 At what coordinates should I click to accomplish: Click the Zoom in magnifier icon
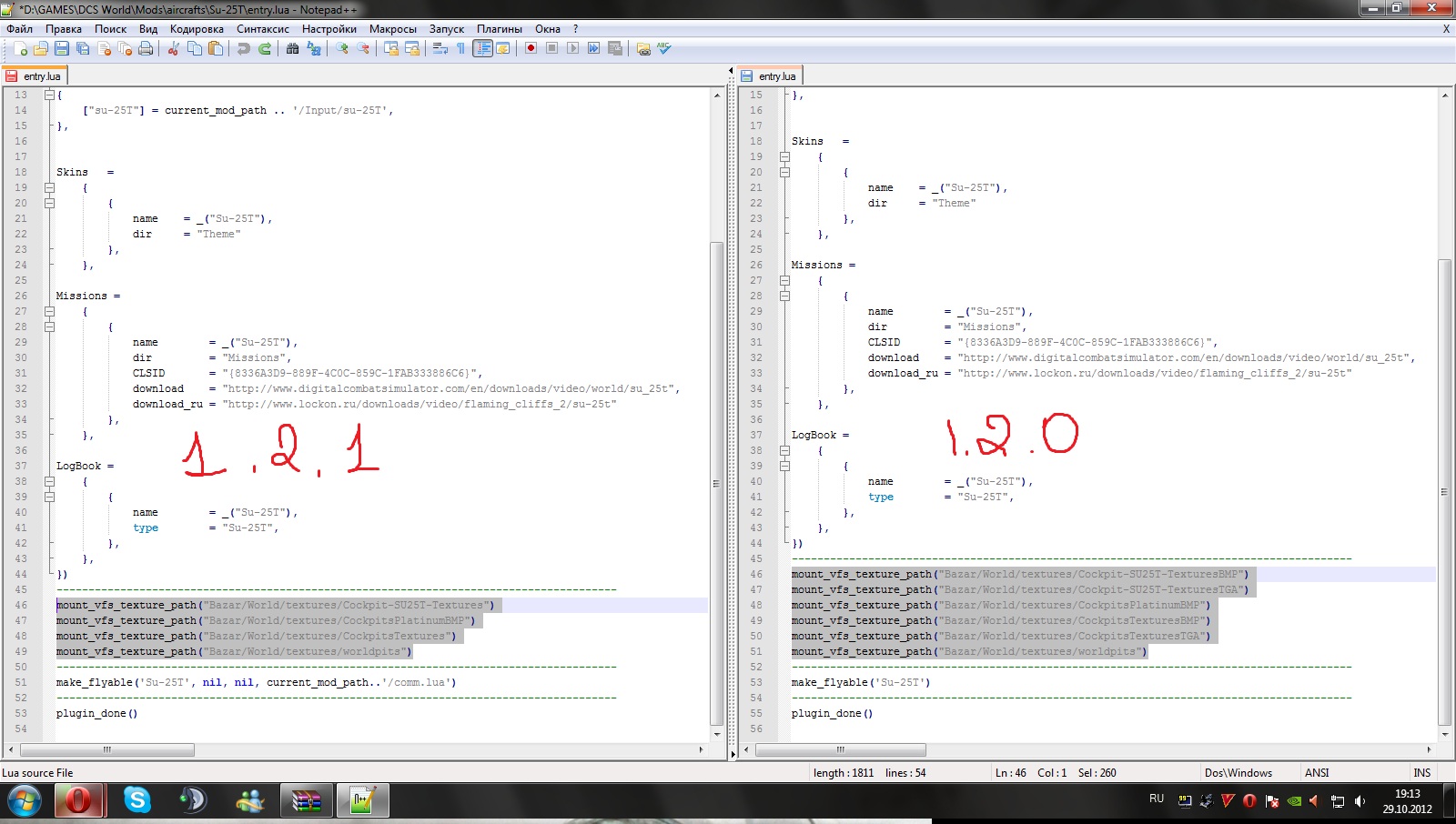pos(342,49)
